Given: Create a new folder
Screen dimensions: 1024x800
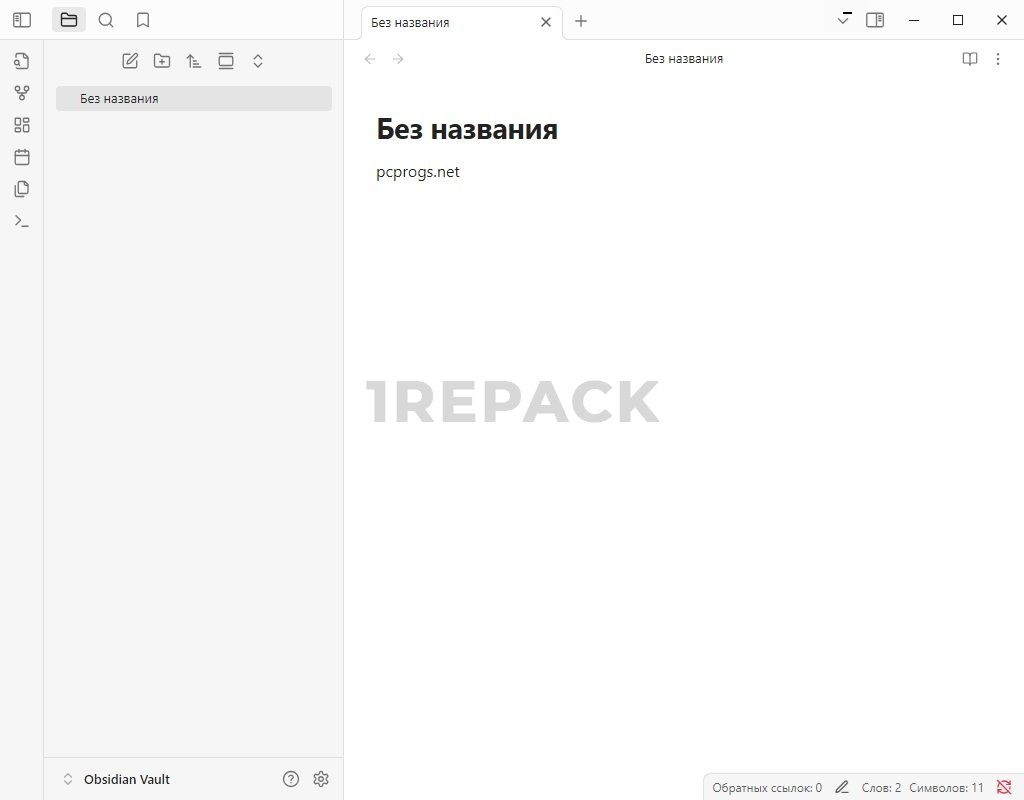Looking at the screenshot, I should [x=162, y=61].
